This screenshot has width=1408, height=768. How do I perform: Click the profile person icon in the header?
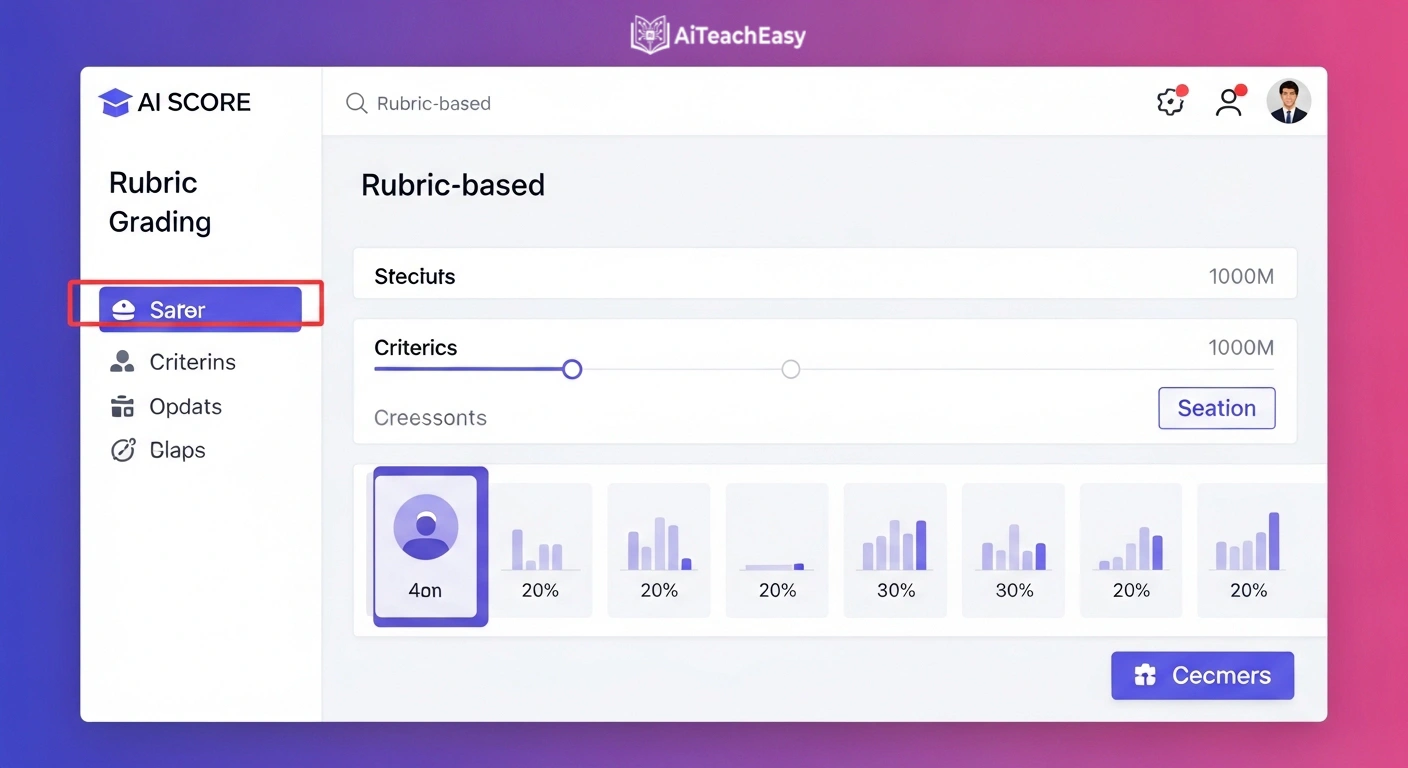click(1229, 101)
